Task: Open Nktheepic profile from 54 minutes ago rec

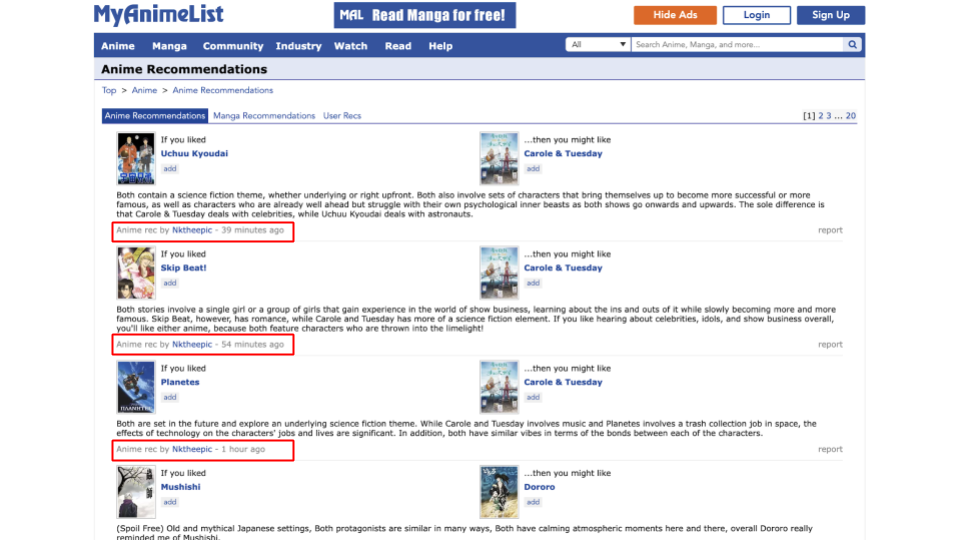Action: [x=192, y=345]
